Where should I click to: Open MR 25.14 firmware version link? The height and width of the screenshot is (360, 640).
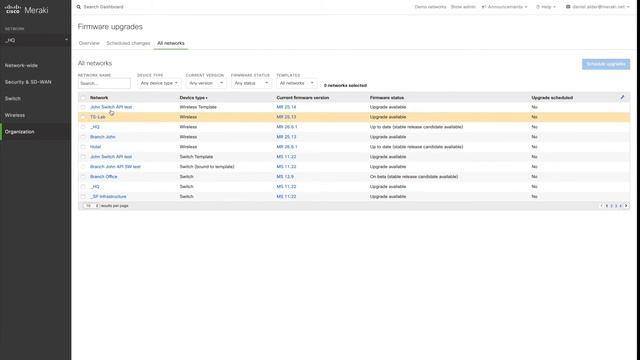click(286, 107)
